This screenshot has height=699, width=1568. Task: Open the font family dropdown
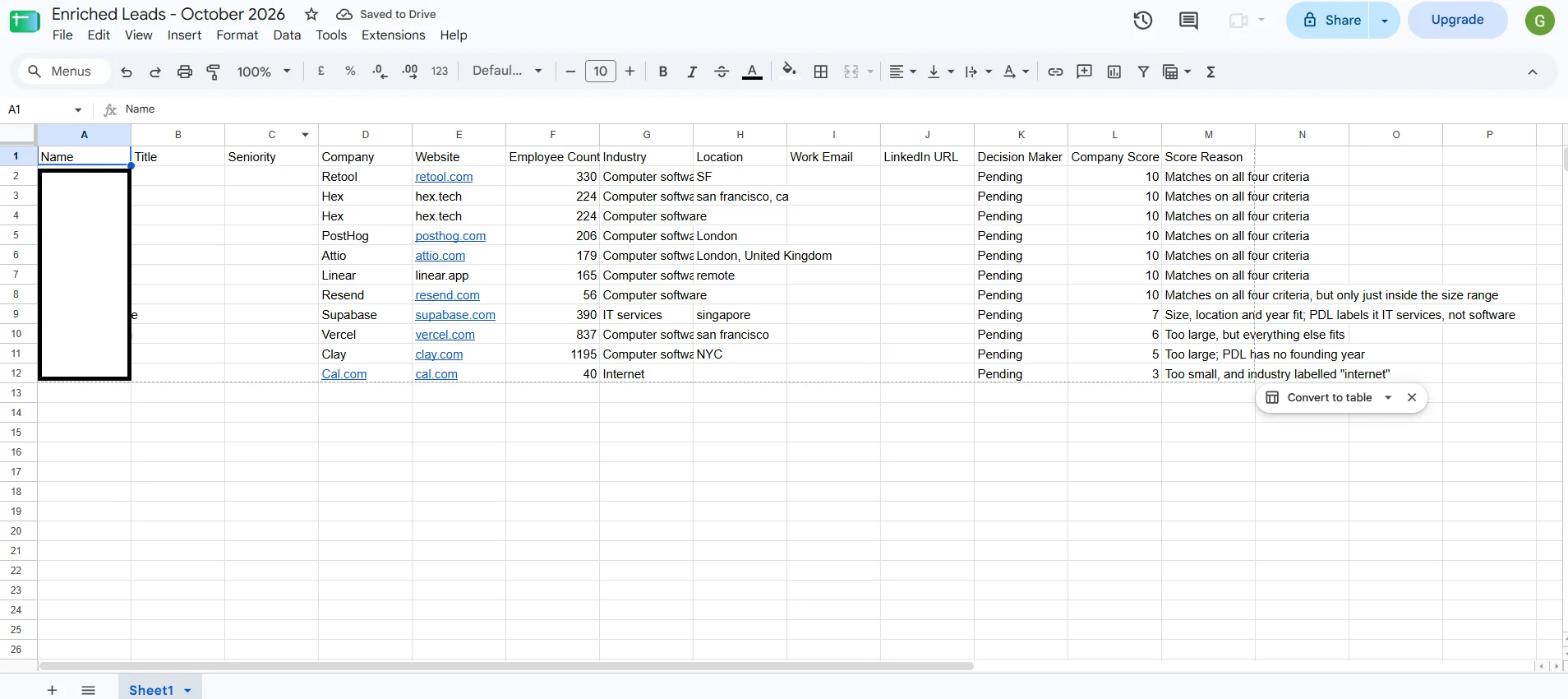pyautogui.click(x=507, y=71)
